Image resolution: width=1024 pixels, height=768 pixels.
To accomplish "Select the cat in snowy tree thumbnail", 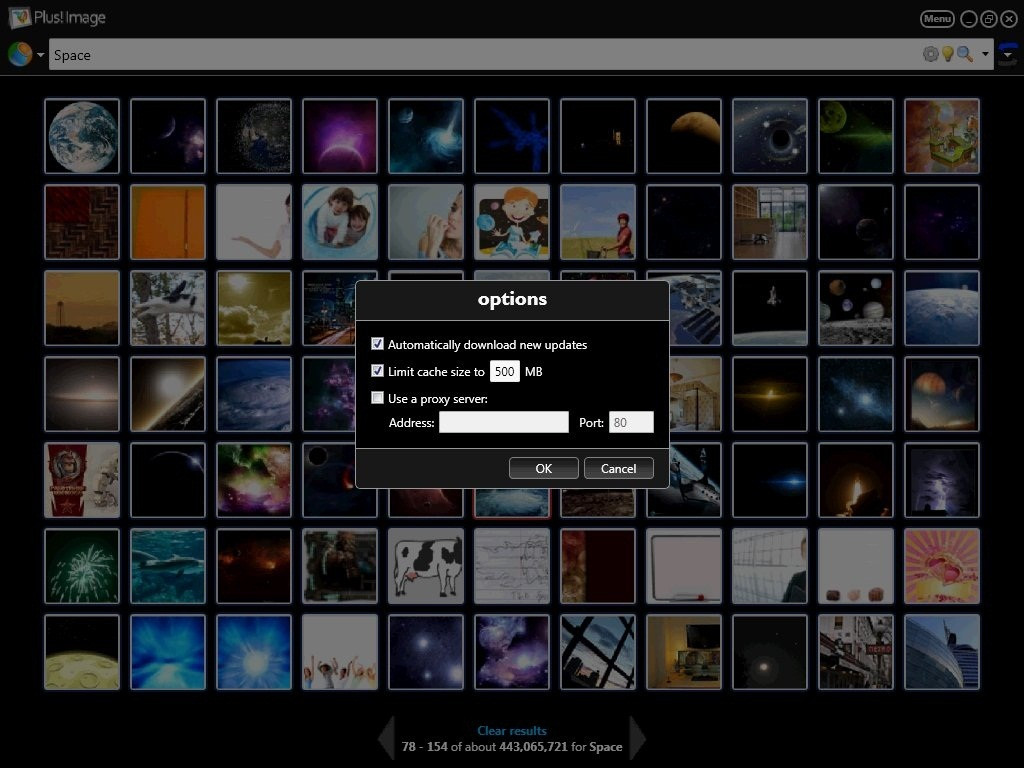I will (x=168, y=308).
